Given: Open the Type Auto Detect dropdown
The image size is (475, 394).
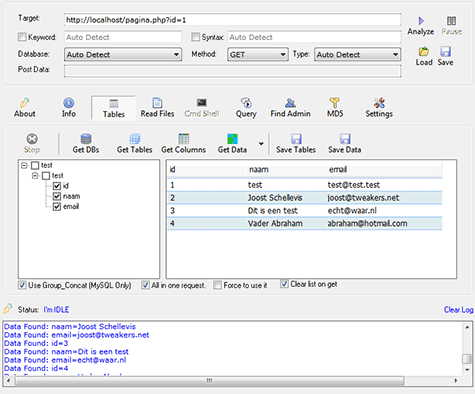Looking at the screenshot, I should pos(357,55).
